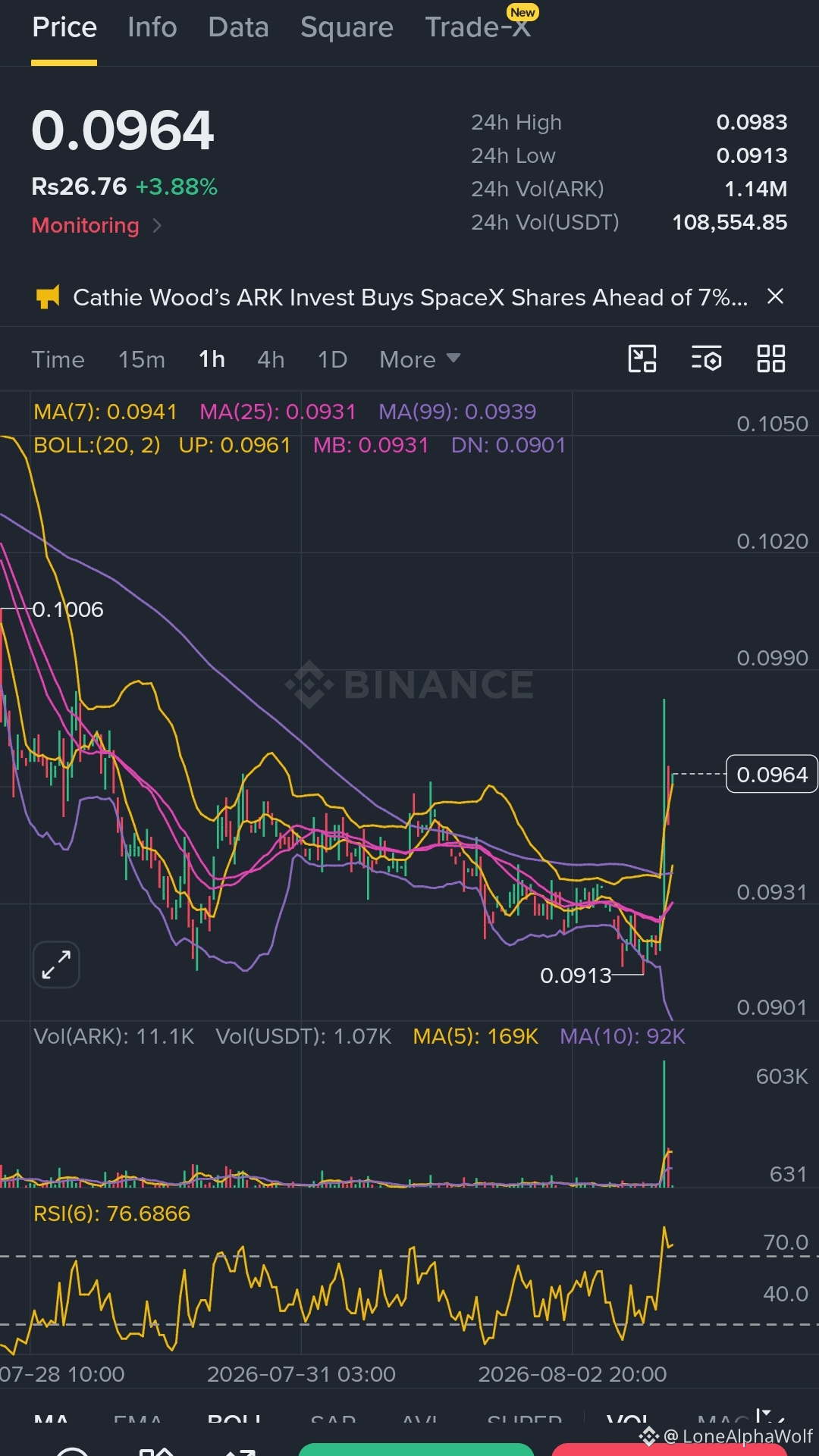Toggle the EMA indicator at bottom row
Viewport: 819px width, 1456px height.
point(137,1420)
